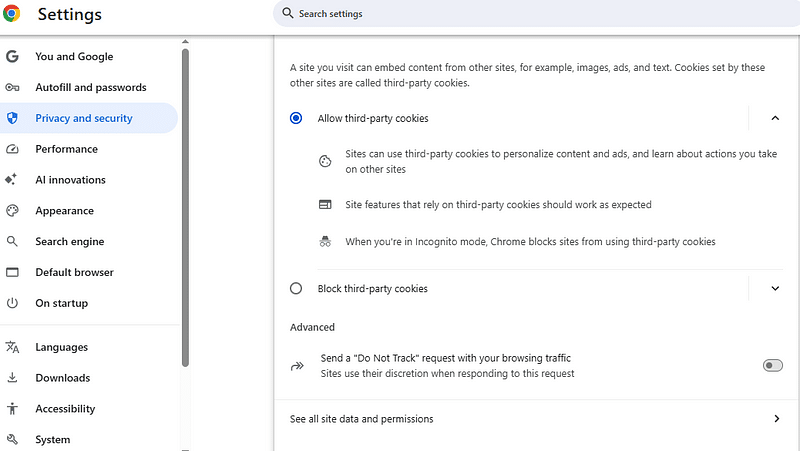Open the Search engine settings page
This screenshot has height=451, width=800.
click(x=70, y=242)
